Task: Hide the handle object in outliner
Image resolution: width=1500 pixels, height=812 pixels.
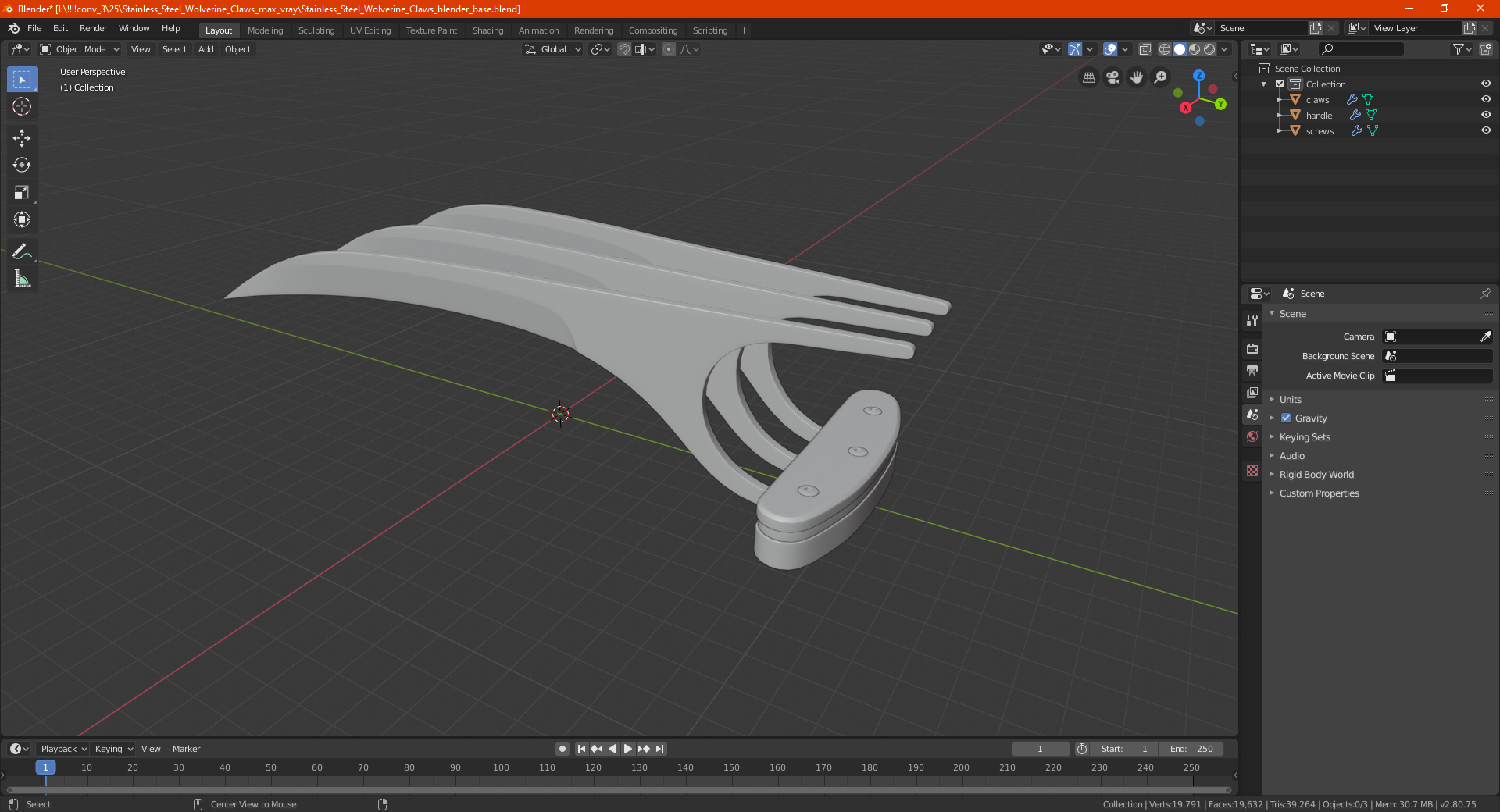Action: click(1486, 115)
